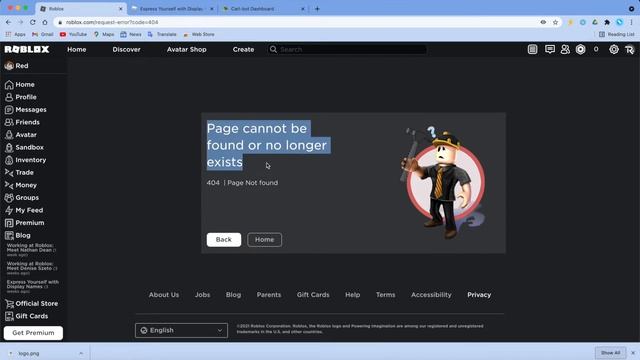Open English language dropdown
The width and height of the screenshot is (640, 360).
pos(181,330)
